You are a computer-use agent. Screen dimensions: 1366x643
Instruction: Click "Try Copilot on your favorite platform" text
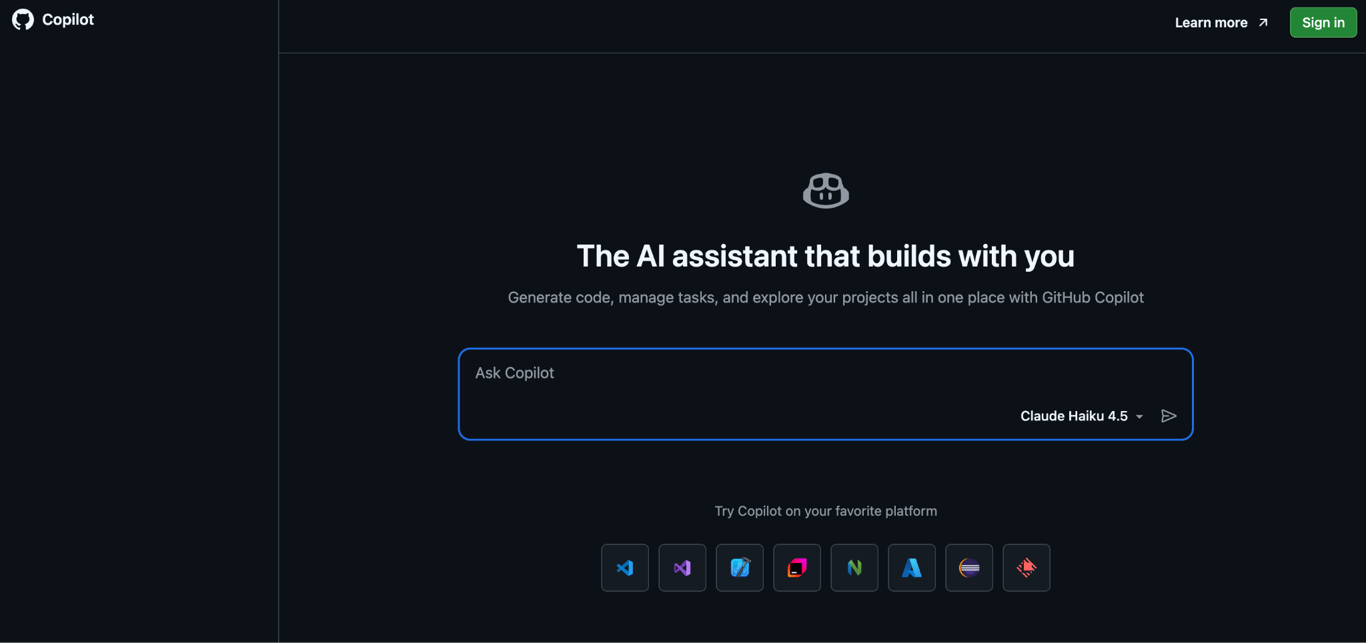click(825, 511)
